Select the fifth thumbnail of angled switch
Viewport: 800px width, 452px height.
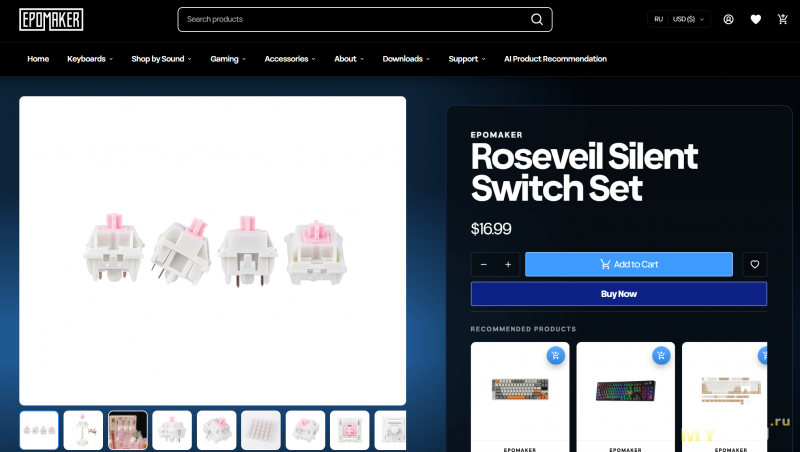pos(216,430)
